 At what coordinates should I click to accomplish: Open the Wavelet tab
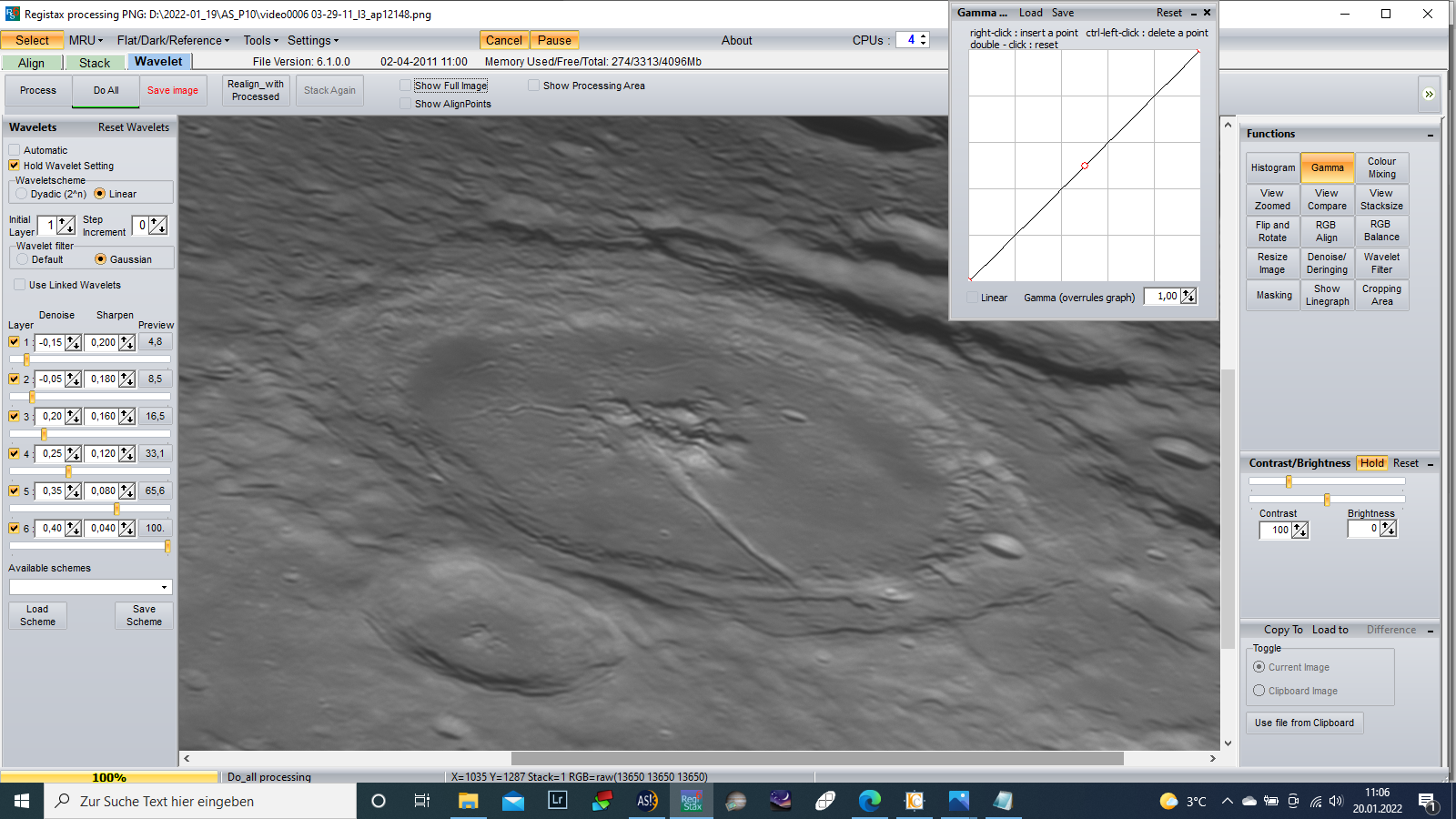point(158,61)
